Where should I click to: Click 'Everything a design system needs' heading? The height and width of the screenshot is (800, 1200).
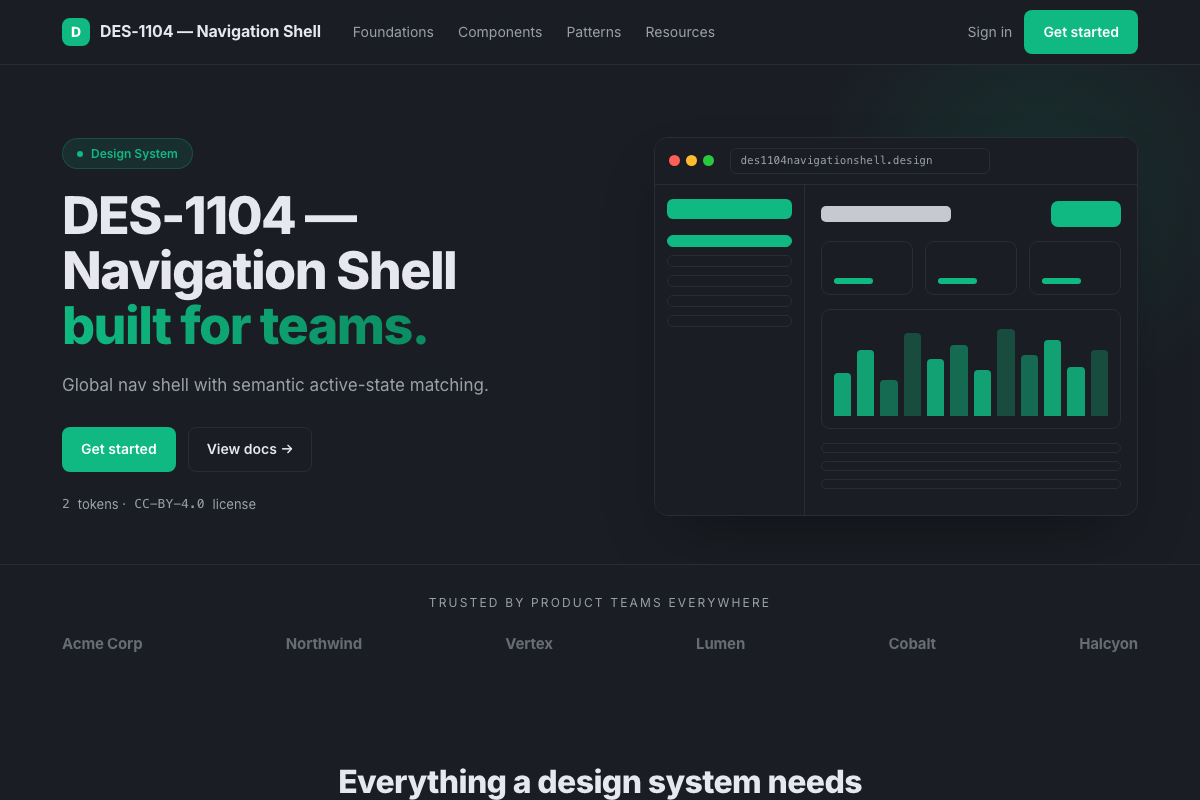pyautogui.click(x=600, y=781)
